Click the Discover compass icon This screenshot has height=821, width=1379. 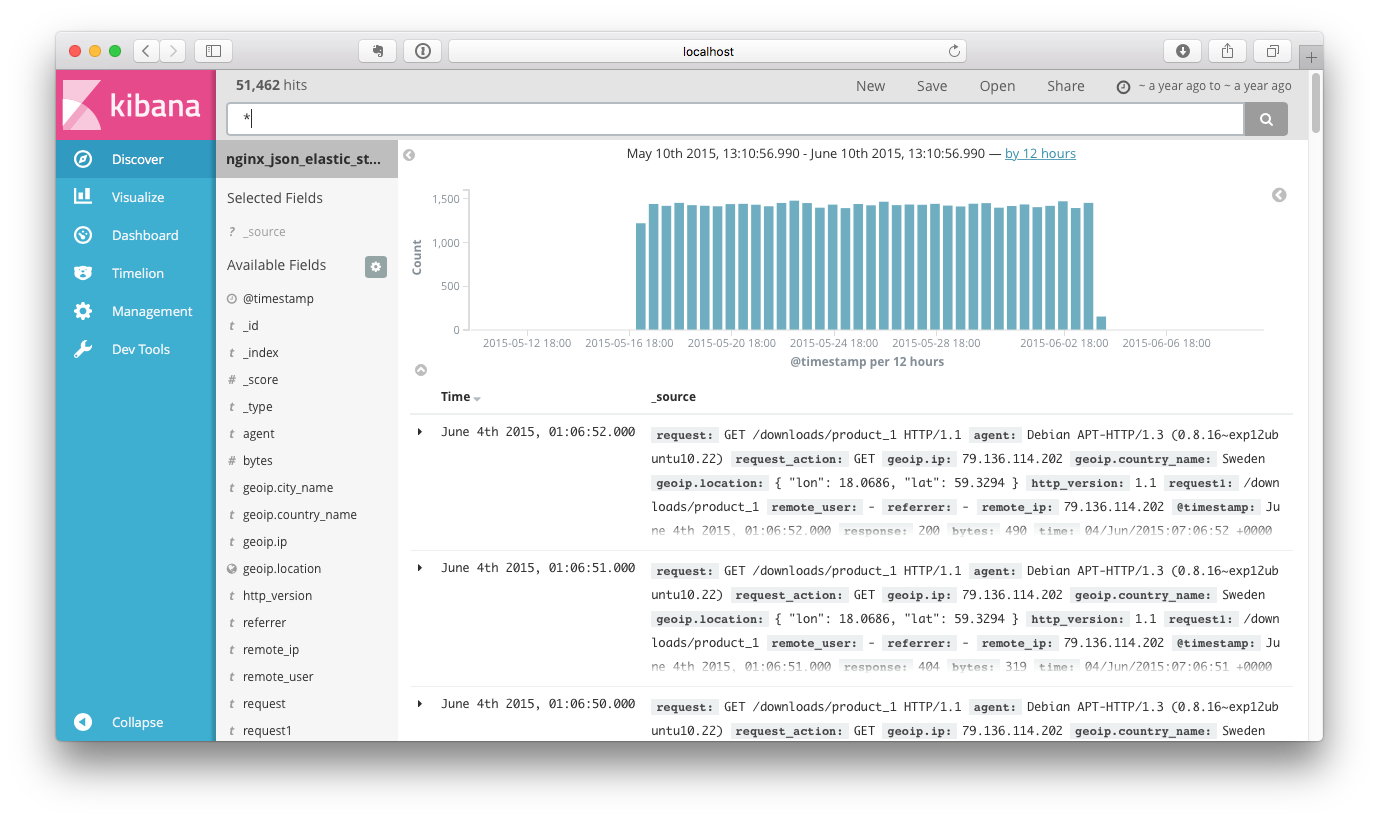pos(83,159)
